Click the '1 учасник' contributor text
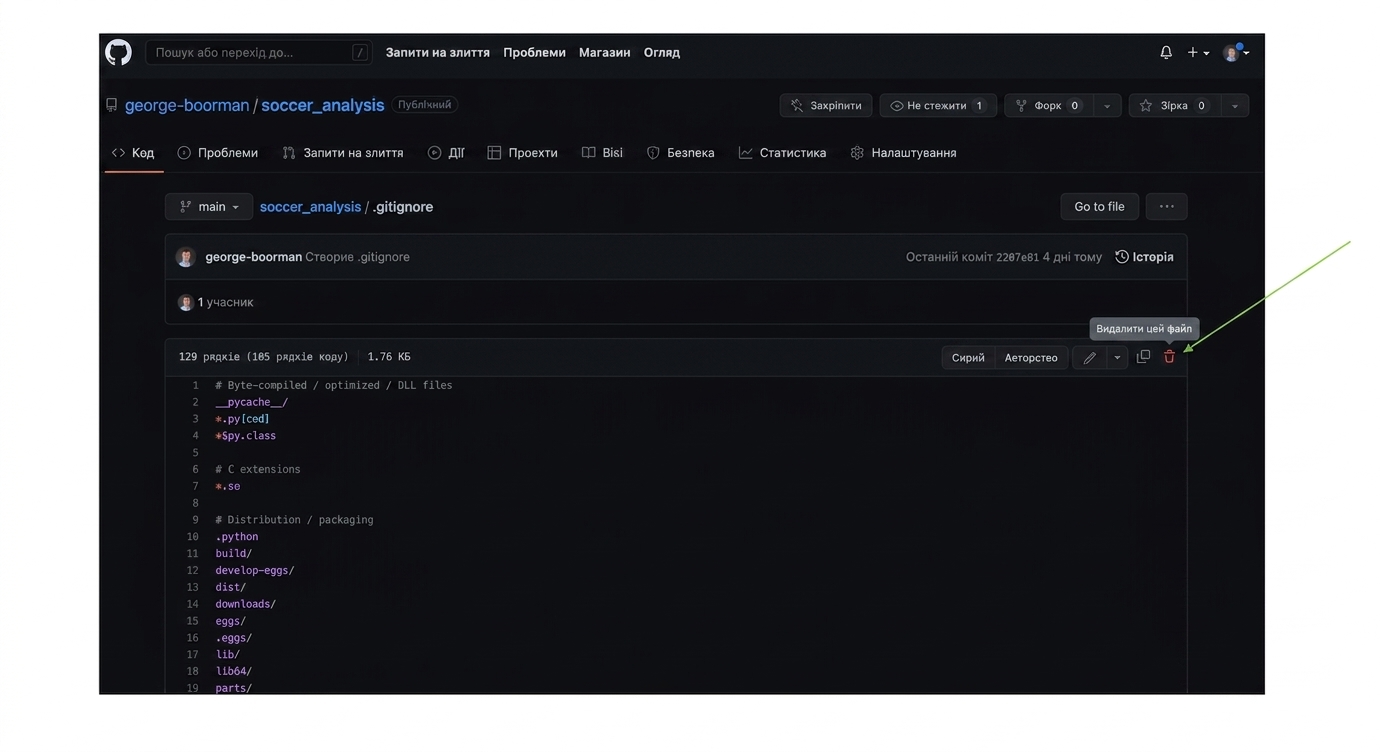Screen dimensions: 1380x752 click(x=225, y=302)
